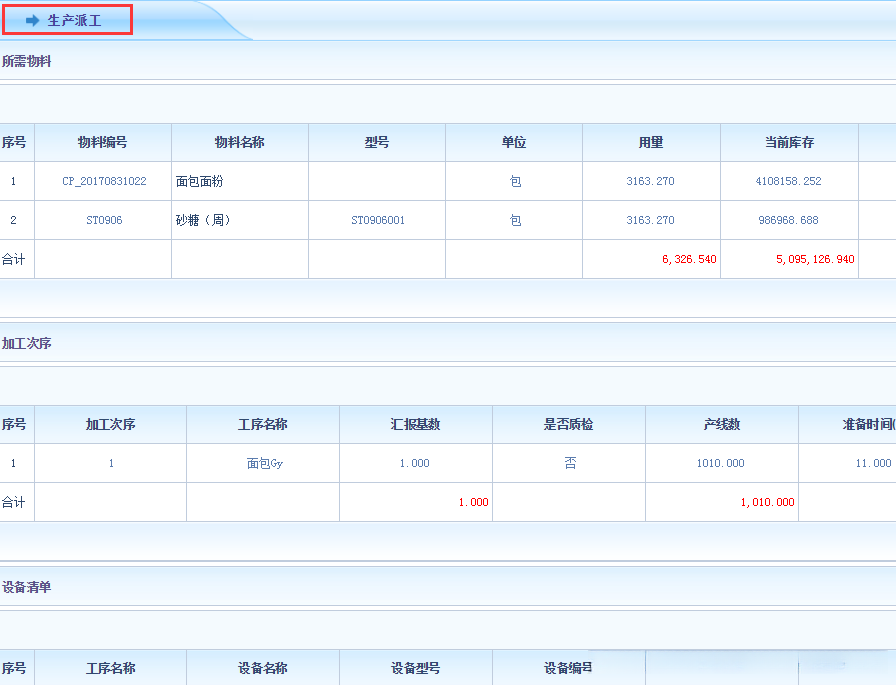Select the 设备清单 section header
Image resolution: width=896 pixels, height=685 pixels.
(26, 587)
